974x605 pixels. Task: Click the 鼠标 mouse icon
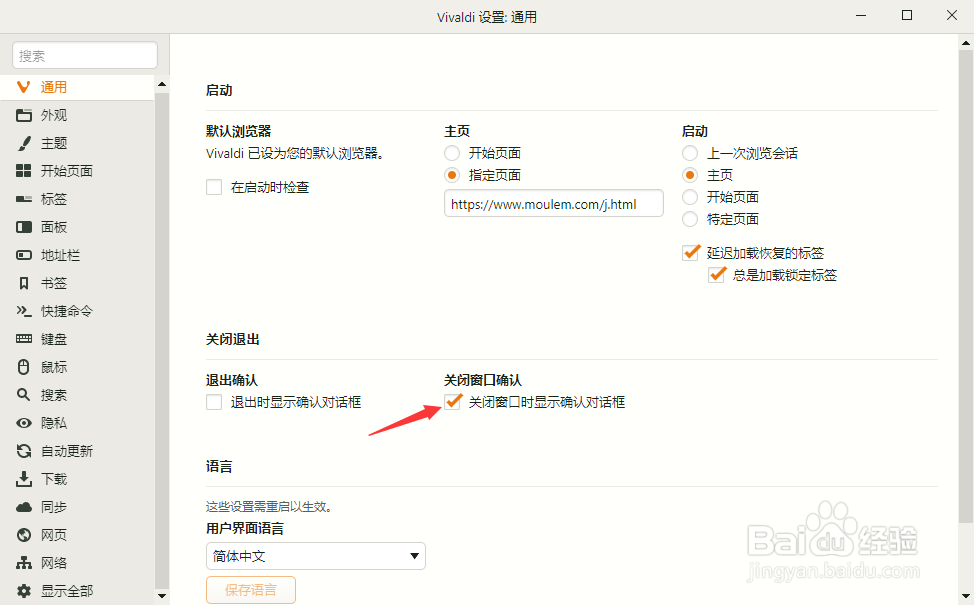[x=24, y=366]
